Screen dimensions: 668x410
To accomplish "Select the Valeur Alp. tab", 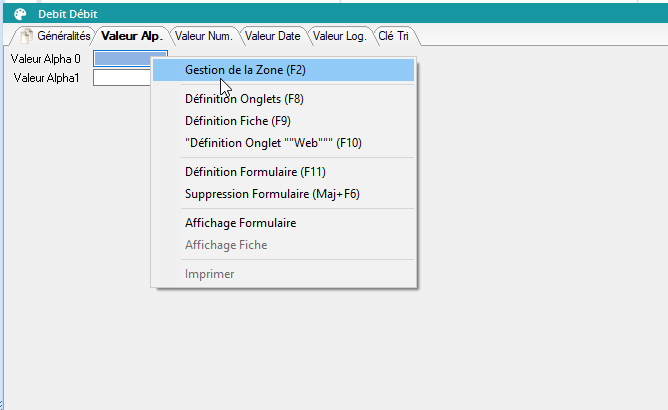I will click(x=132, y=36).
